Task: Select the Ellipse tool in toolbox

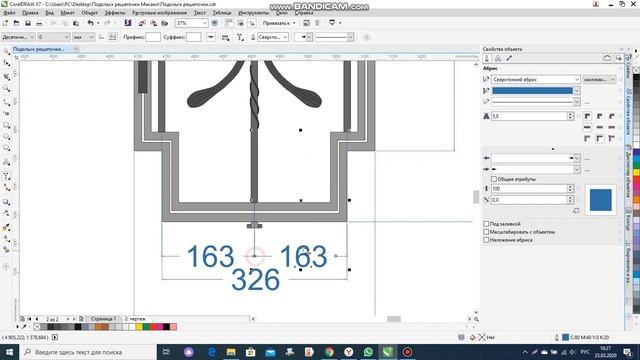Action: (x=6, y=137)
